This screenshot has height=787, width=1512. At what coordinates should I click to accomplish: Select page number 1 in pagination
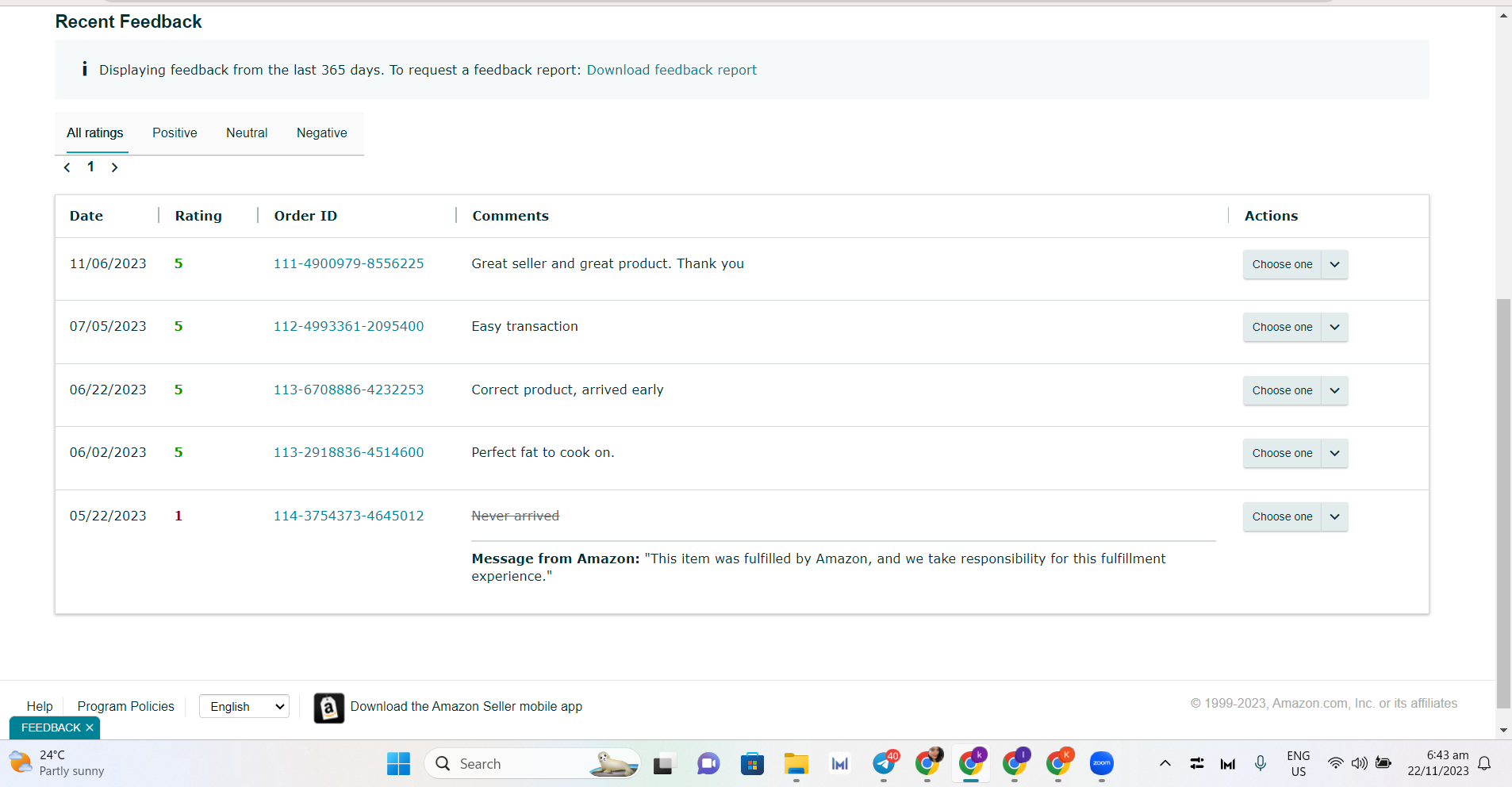pos(90,167)
